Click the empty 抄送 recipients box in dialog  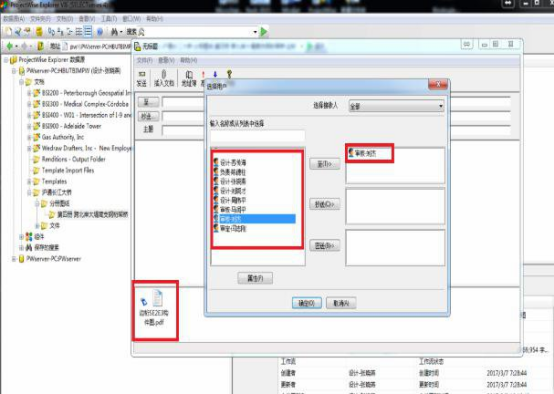(395, 206)
